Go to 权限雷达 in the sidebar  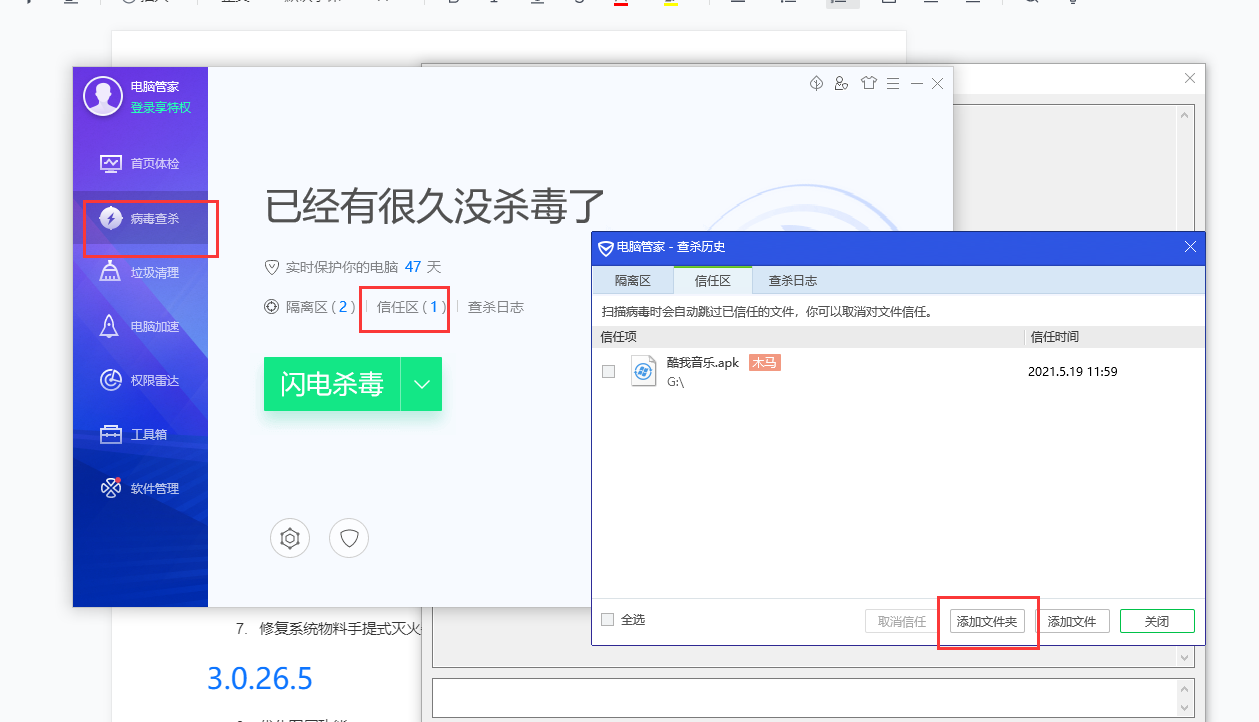pos(140,381)
